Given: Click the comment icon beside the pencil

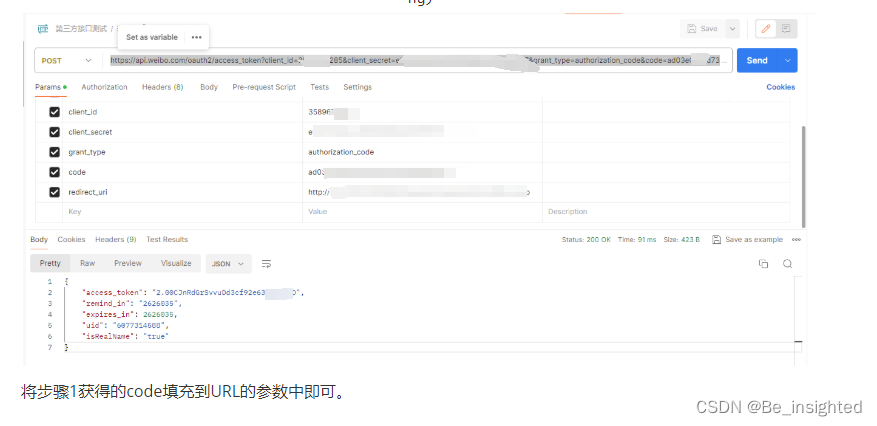Looking at the screenshot, I should pyautogui.click(x=786, y=29).
